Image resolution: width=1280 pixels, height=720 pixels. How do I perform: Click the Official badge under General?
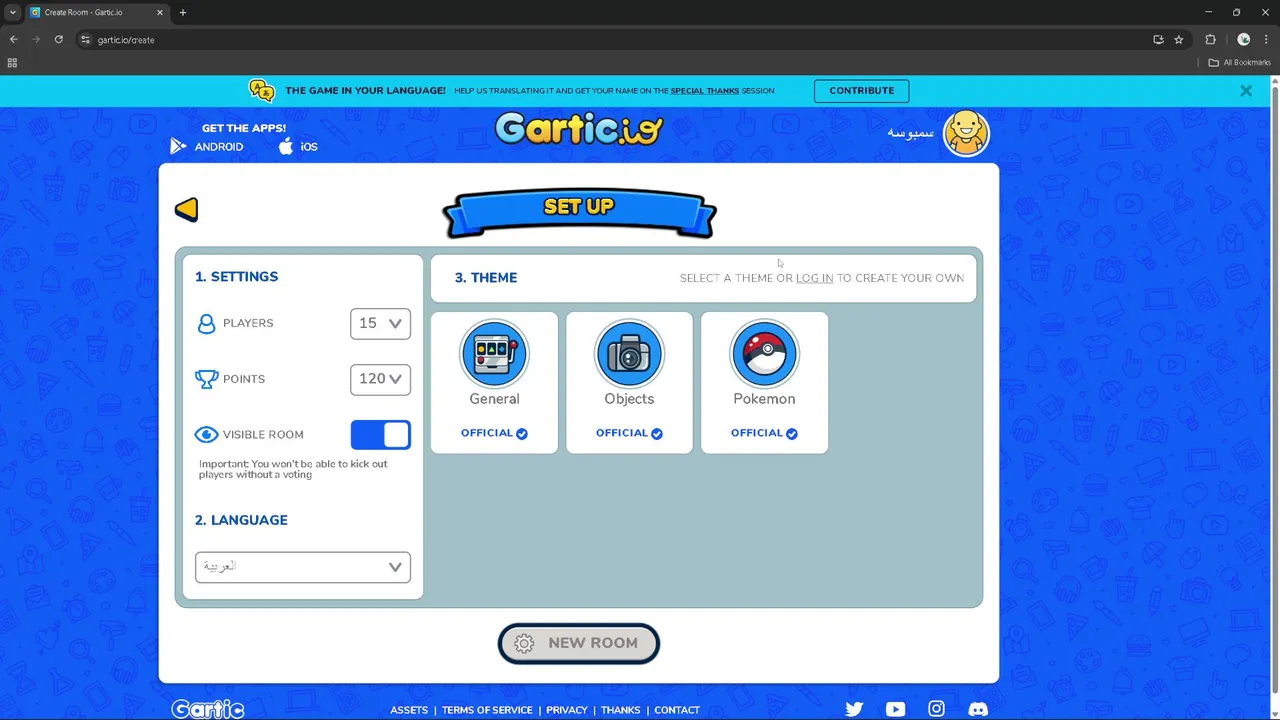tap(494, 433)
